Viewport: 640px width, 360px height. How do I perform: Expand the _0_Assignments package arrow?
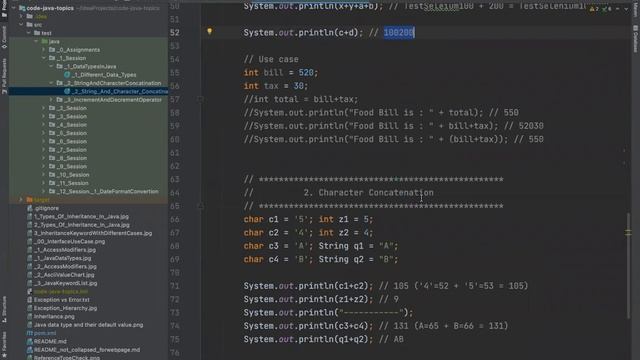pyautogui.click(x=44, y=49)
